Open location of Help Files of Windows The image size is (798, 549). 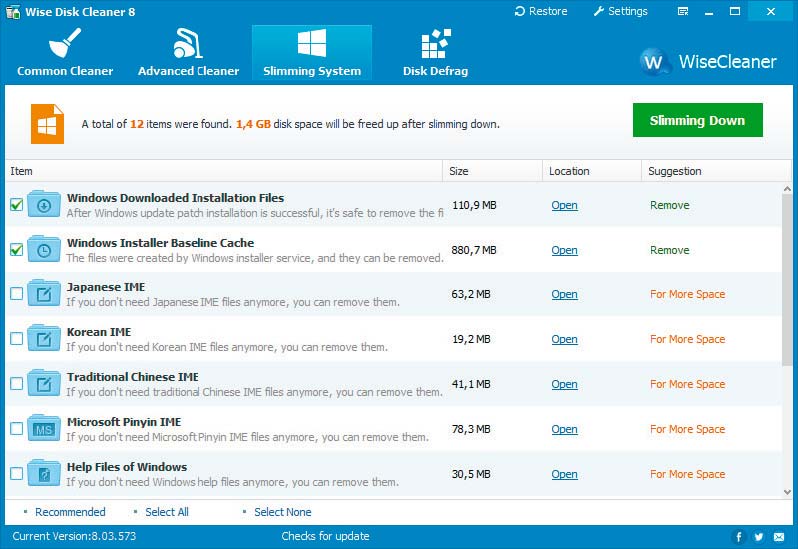564,474
